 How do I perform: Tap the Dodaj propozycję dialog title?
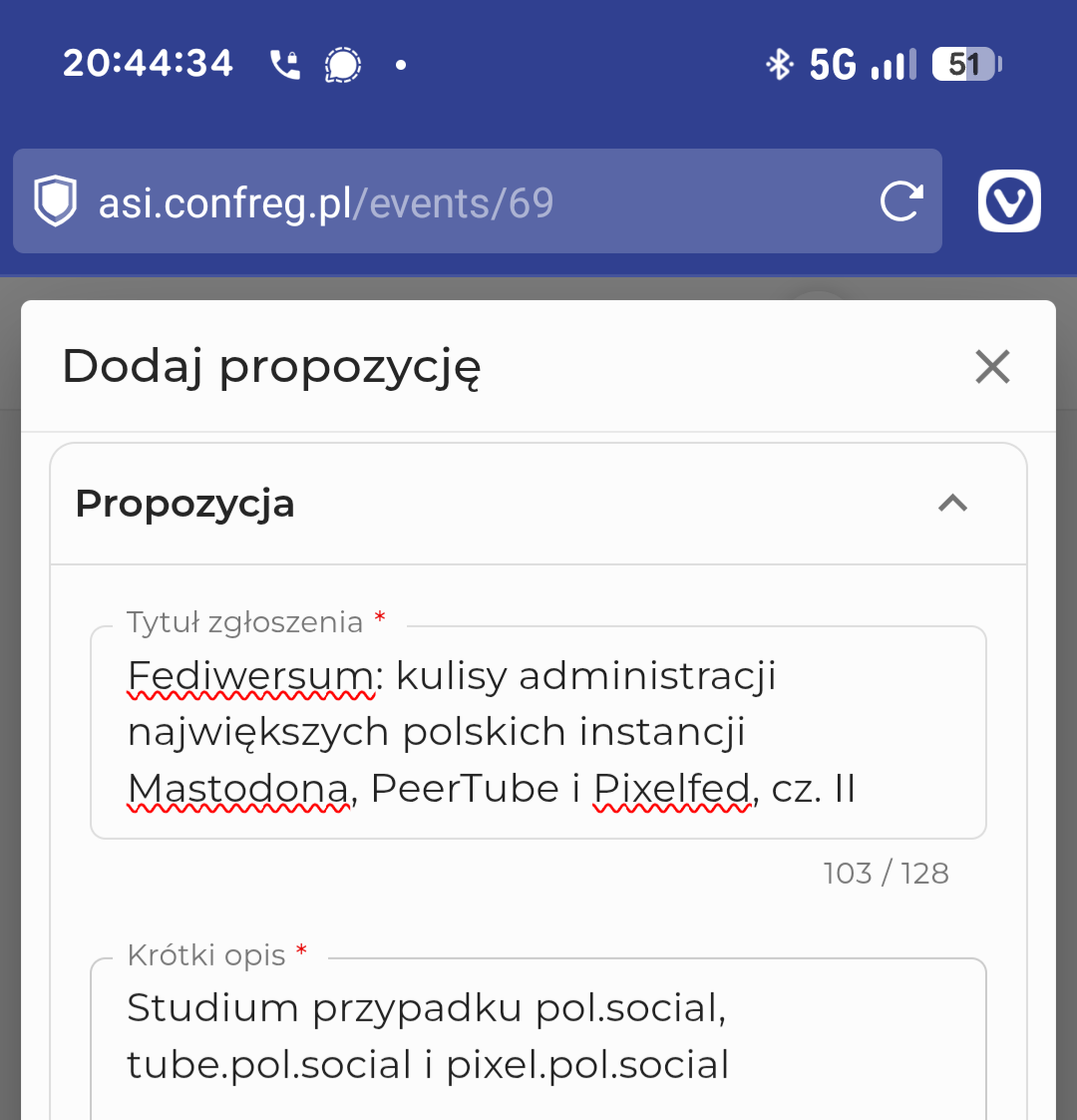(271, 365)
